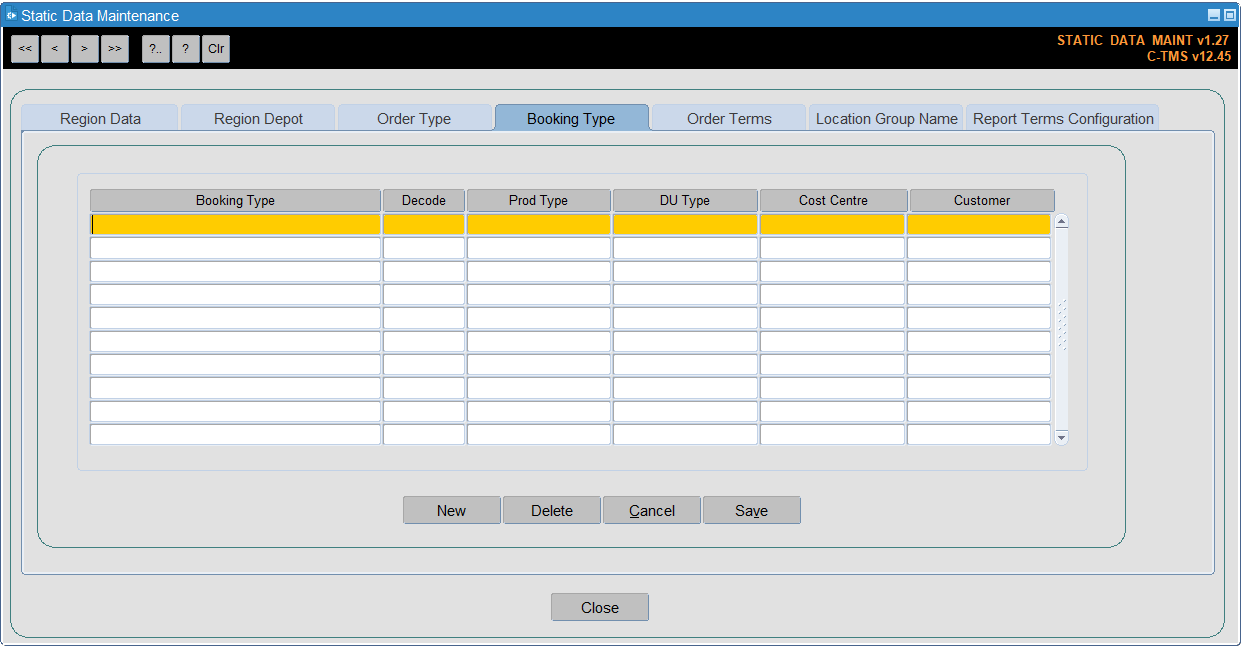
Task: Click the Cancel button
Action: point(652,510)
